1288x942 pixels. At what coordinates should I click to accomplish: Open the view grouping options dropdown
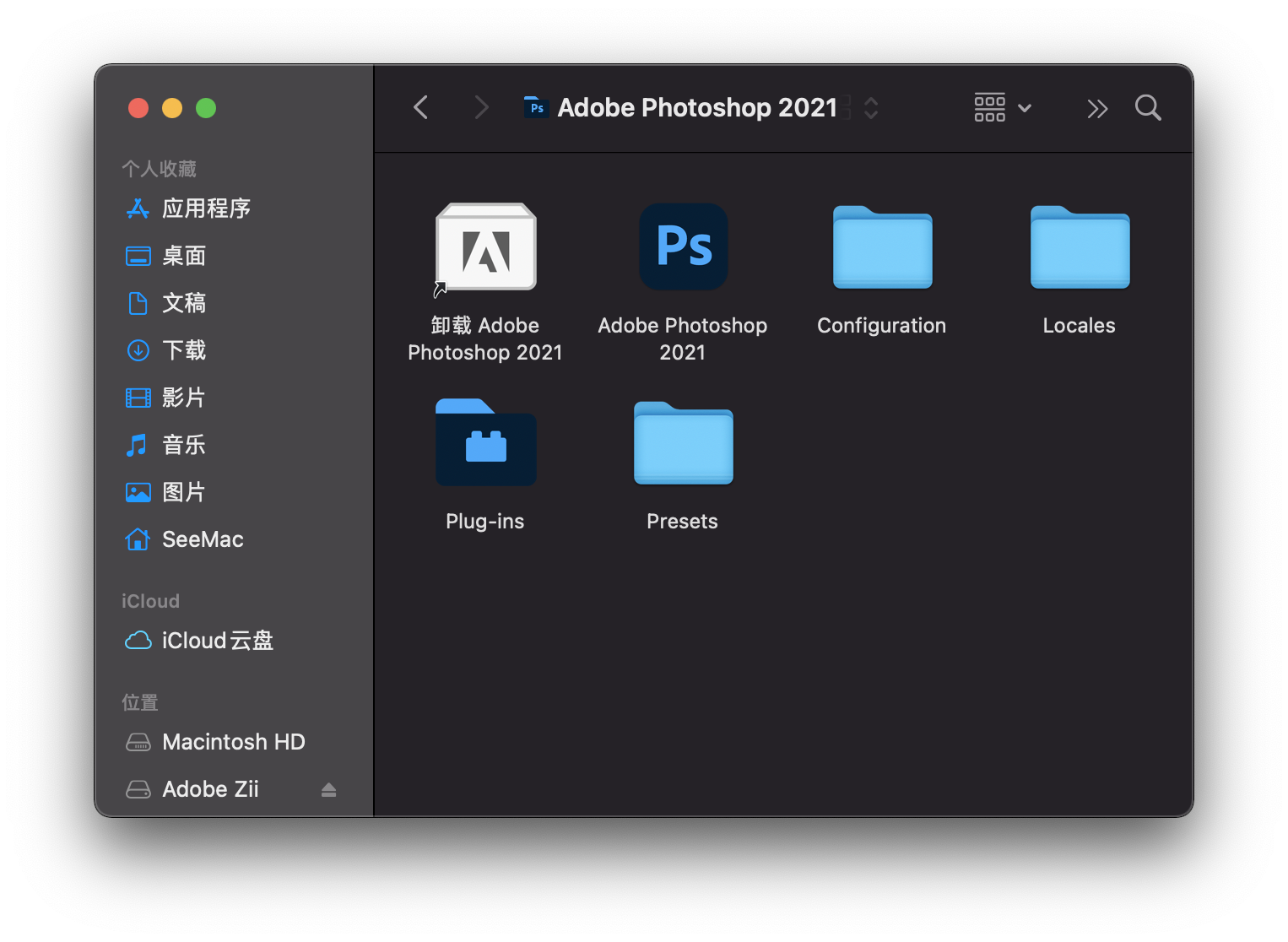pyautogui.click(x=1003, y=108)
